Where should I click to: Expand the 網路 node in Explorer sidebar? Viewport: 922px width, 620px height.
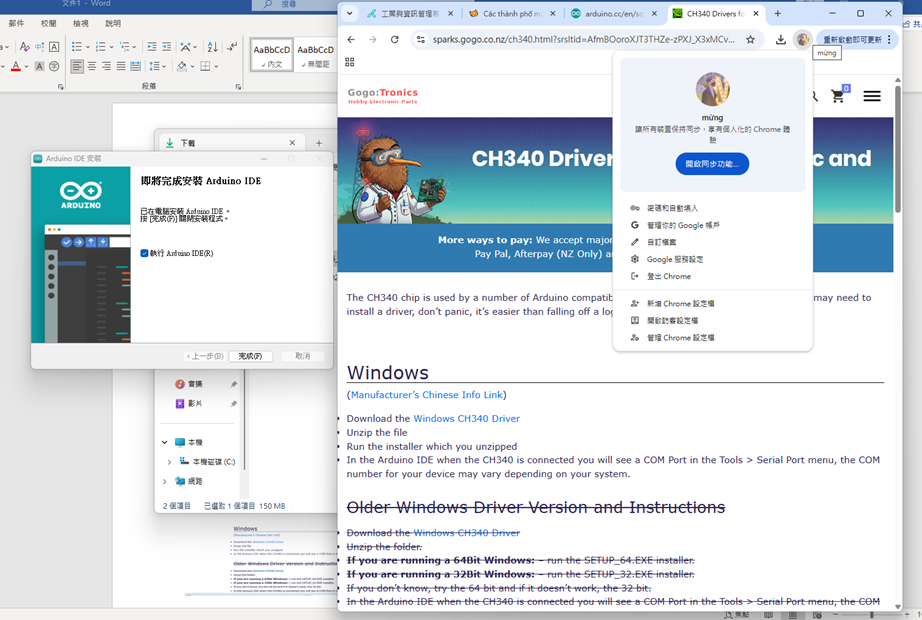[165, 481]
